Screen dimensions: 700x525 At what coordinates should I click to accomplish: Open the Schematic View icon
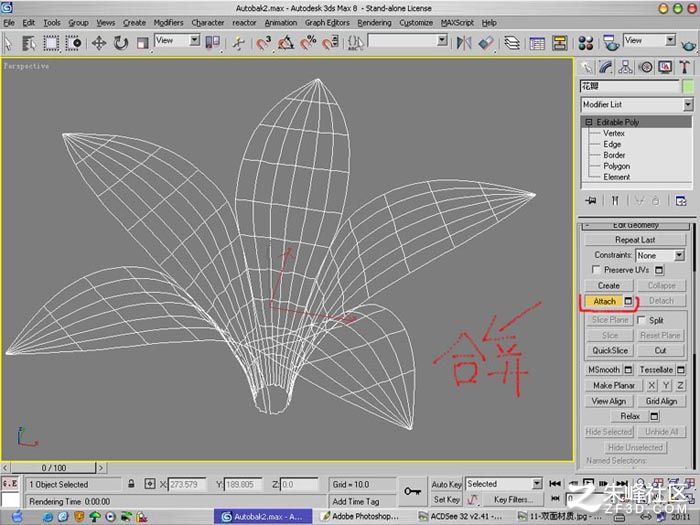[559, 43]
